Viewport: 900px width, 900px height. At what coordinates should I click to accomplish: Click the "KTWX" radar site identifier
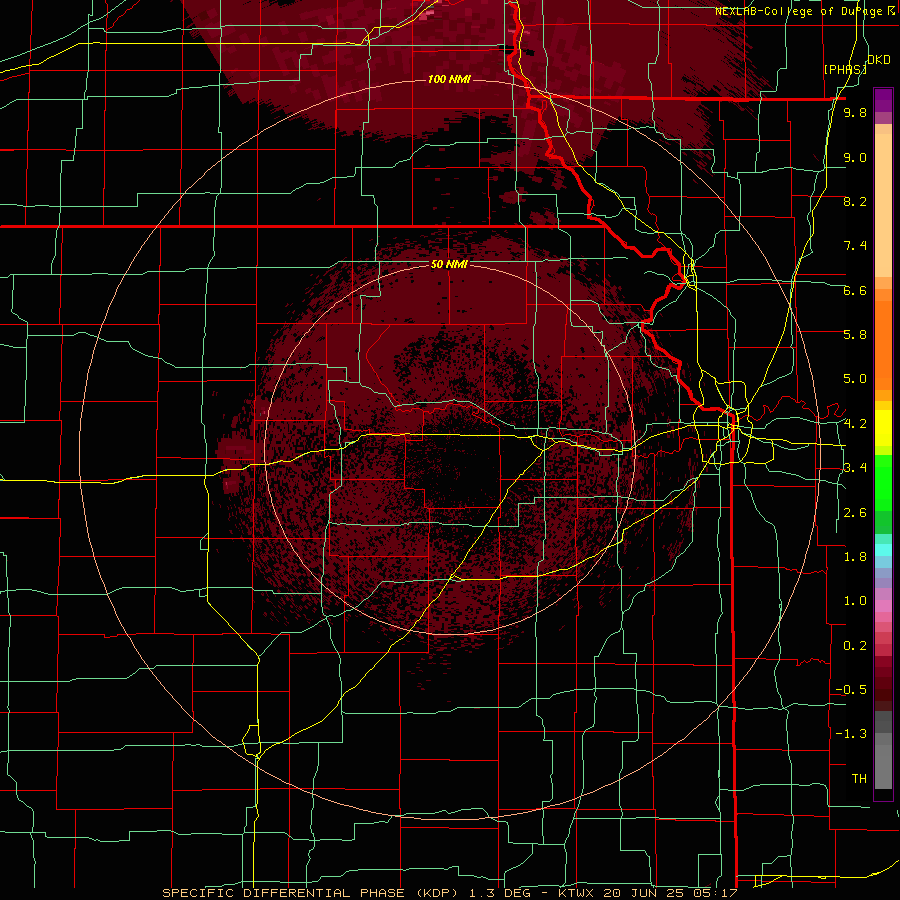(577, 893)
